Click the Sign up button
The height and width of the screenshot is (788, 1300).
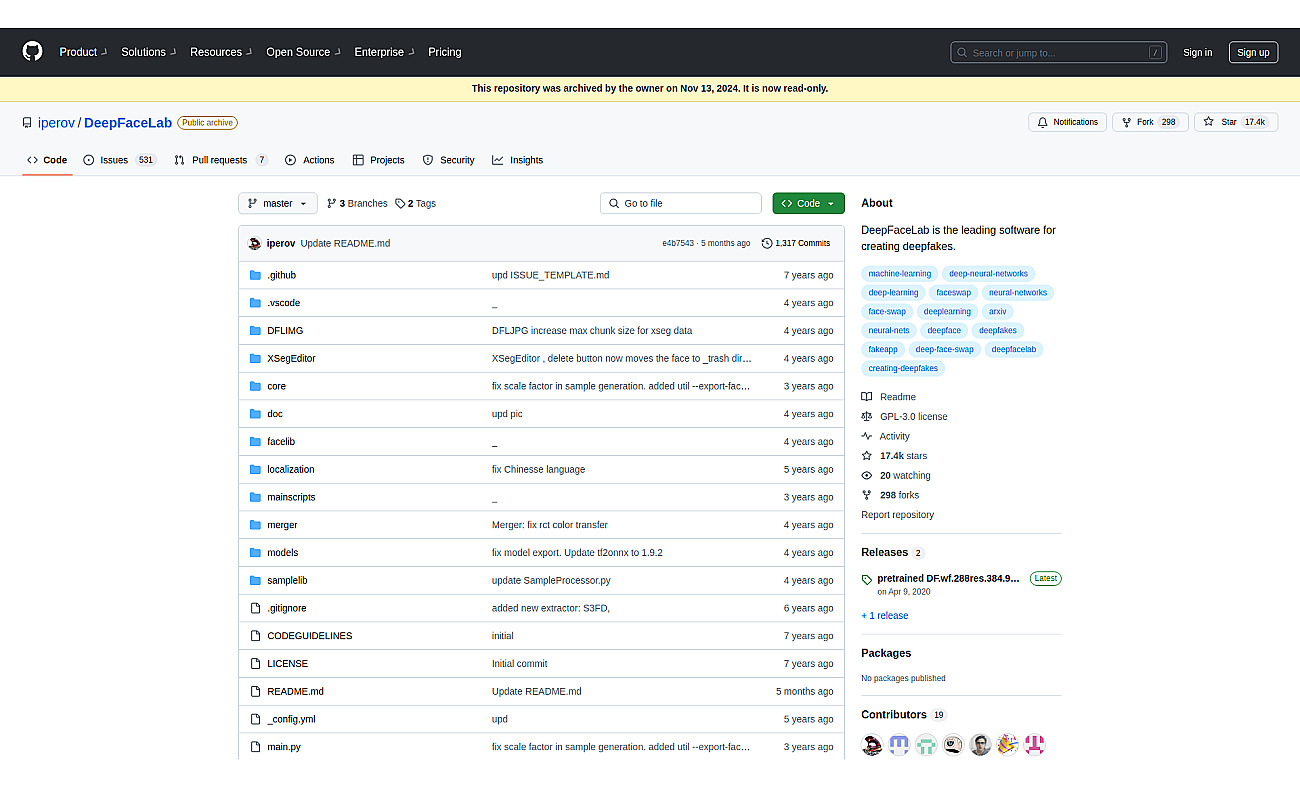[x=1253, y=52]
